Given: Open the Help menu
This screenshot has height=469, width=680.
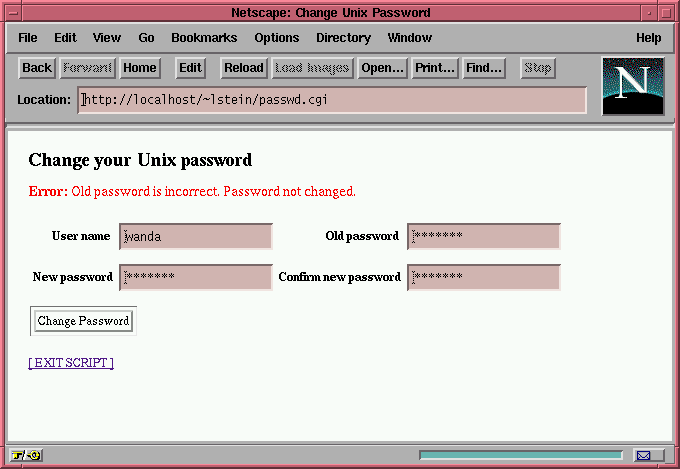Looking at the screenshot, I should [648, 38].
